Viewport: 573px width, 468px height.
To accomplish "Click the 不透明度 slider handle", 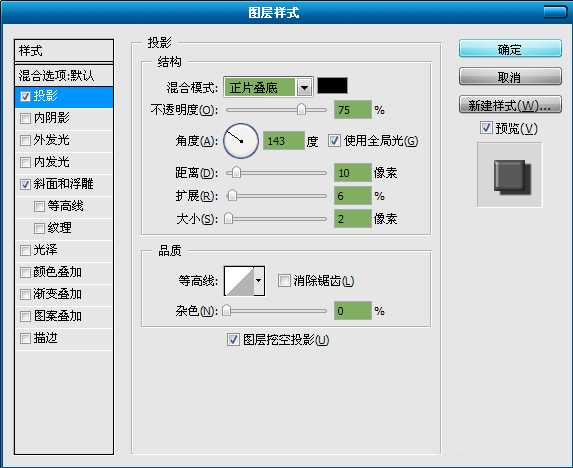I will tap(301, 109).
